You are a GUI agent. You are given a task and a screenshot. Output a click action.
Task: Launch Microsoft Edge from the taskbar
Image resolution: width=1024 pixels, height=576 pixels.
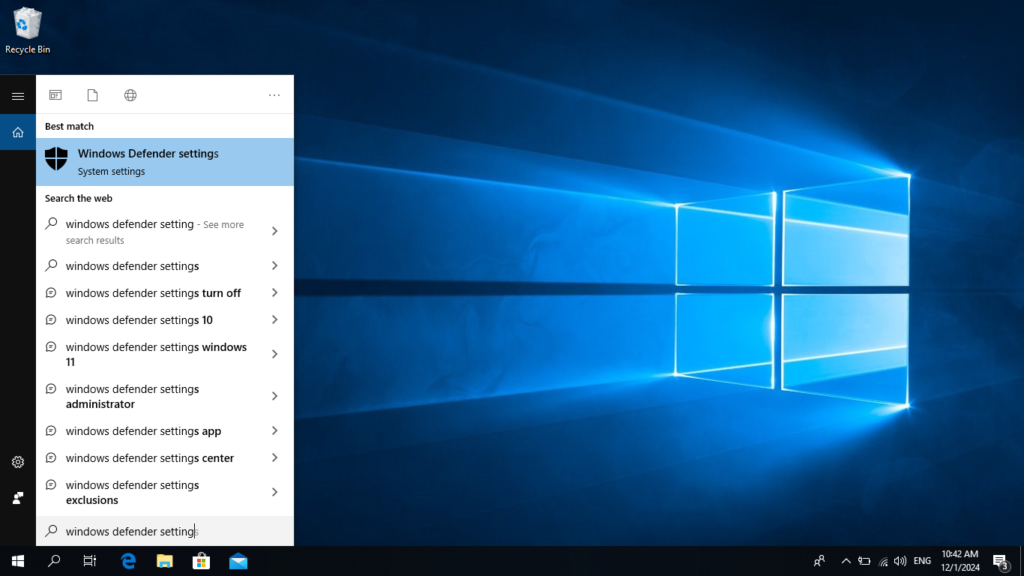(129, 561)
